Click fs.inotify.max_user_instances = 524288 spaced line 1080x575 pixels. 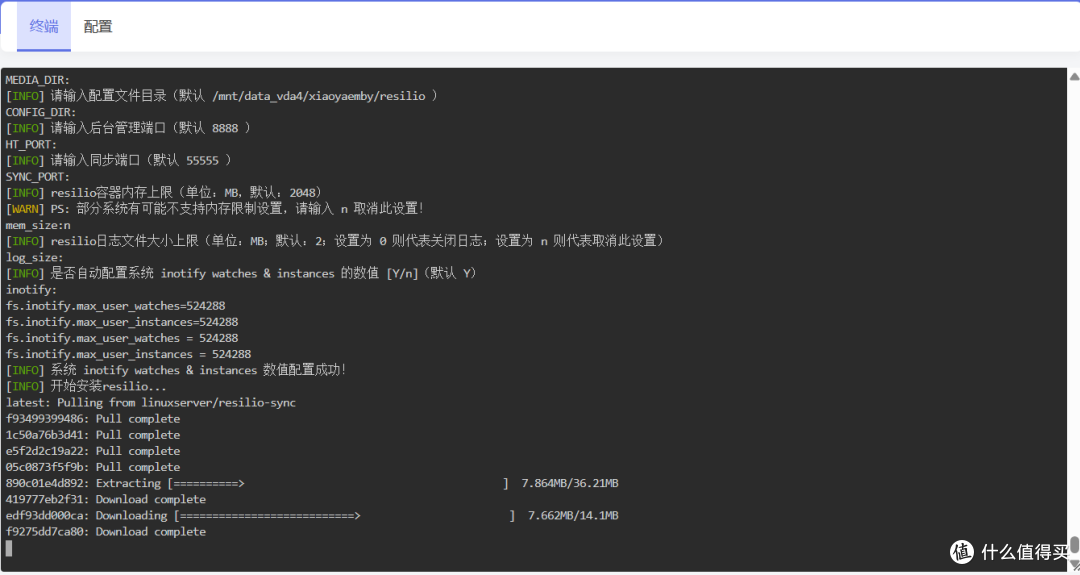click(x=128, y=354)
